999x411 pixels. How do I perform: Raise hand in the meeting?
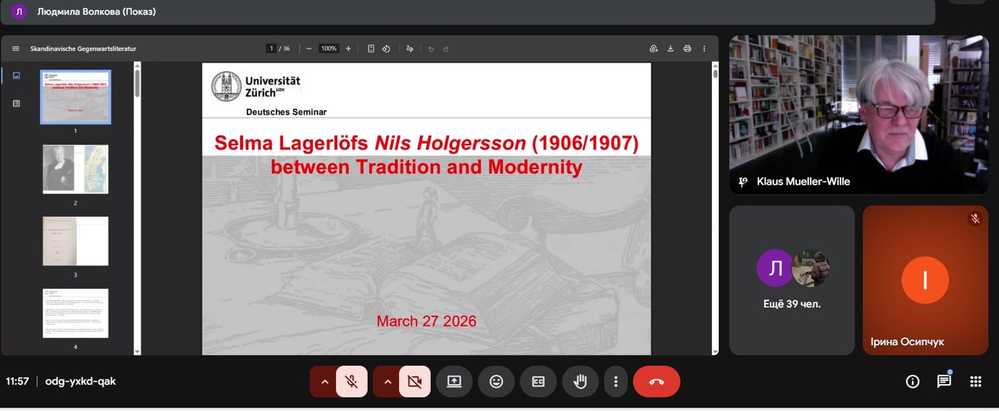pyautogui.click(x=579, y=381)
